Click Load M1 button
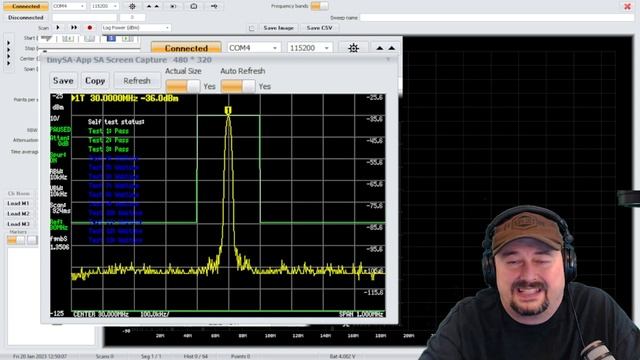Screen dimensions: 640x360 tap(18, 203)
